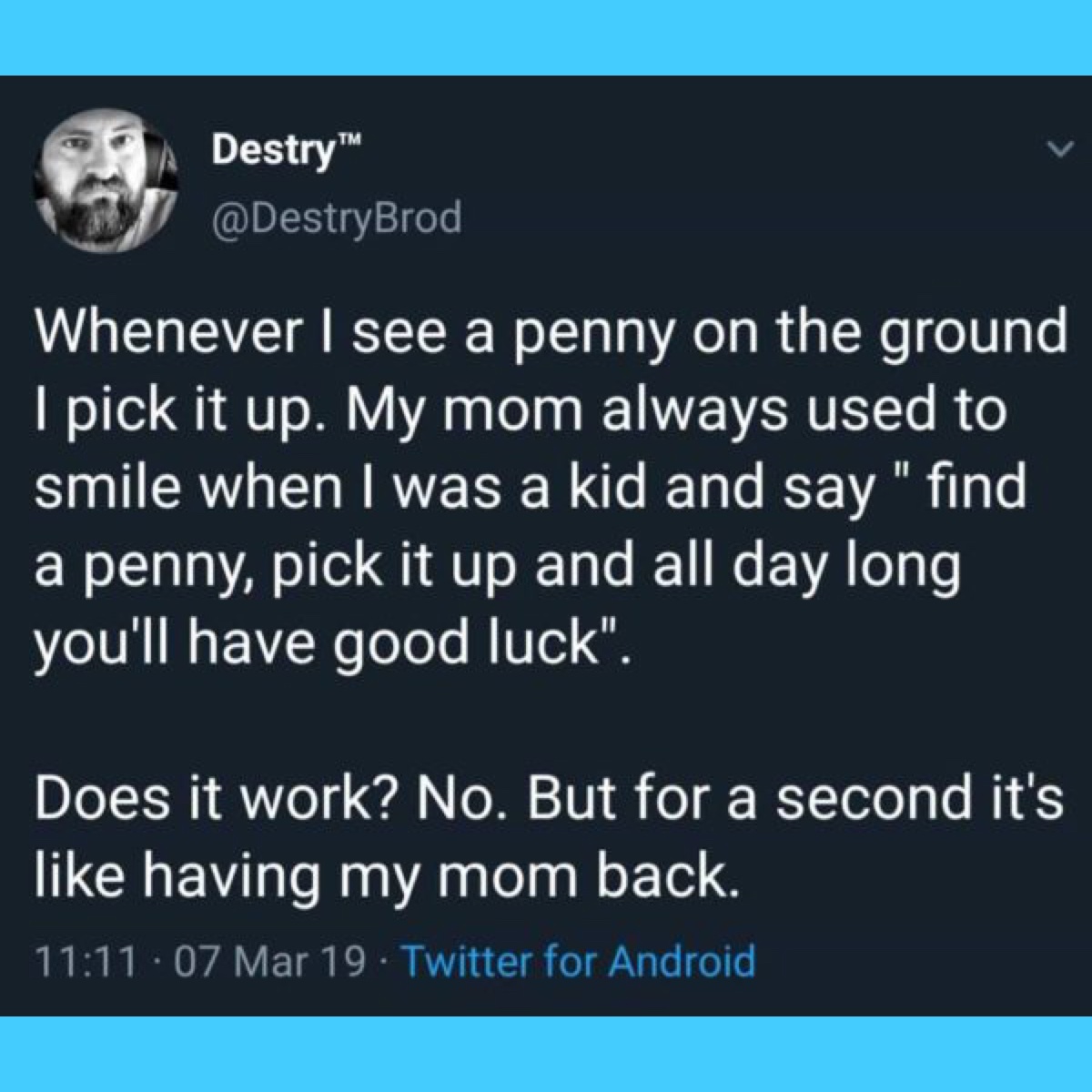This screenshot has height=1092, width=1092.
Task: Click the line starting "smile when I was"
Action: [530, 489]
